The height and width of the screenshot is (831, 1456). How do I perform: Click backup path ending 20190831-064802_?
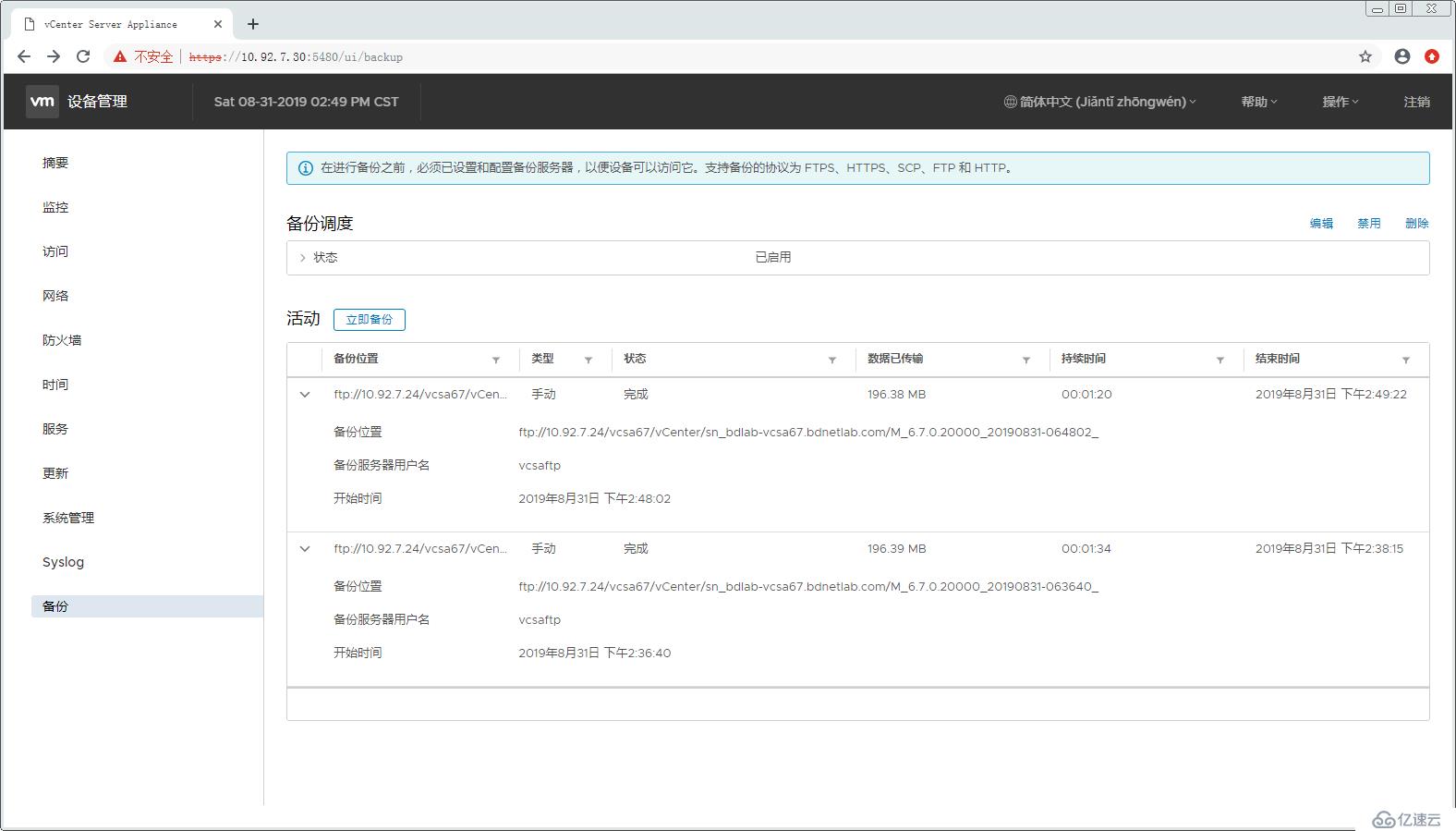click(808, 433)
